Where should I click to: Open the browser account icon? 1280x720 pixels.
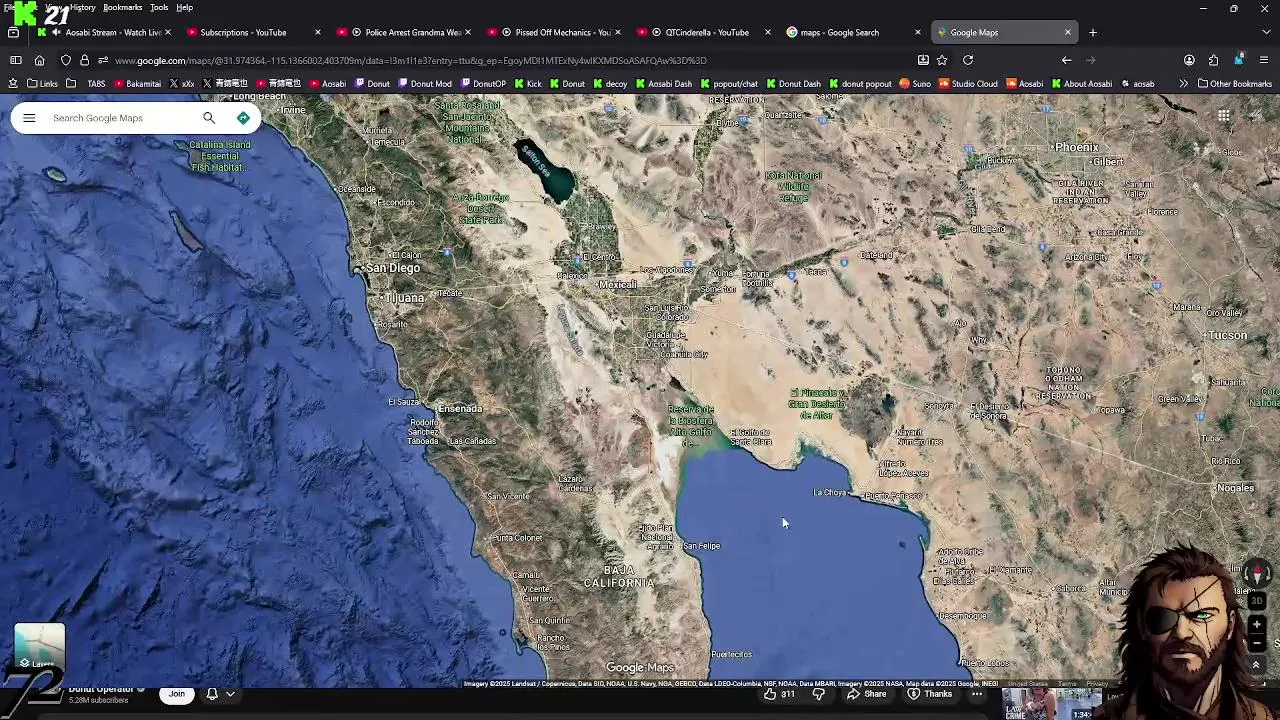[1189, 60]
